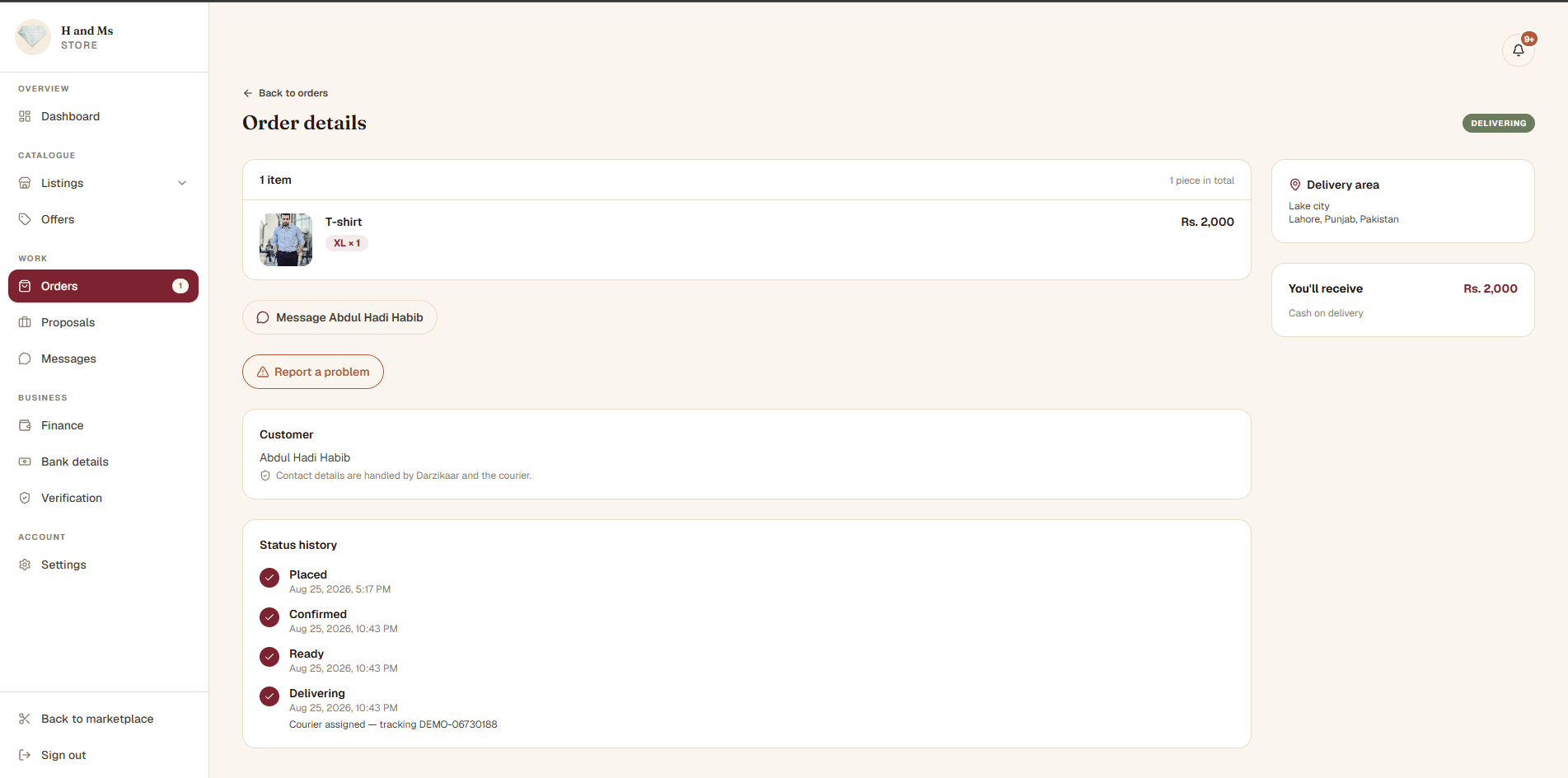This screenshot has width=1568, height=778.
Task: Click the Bank details card icon
Action: [25, 462]
